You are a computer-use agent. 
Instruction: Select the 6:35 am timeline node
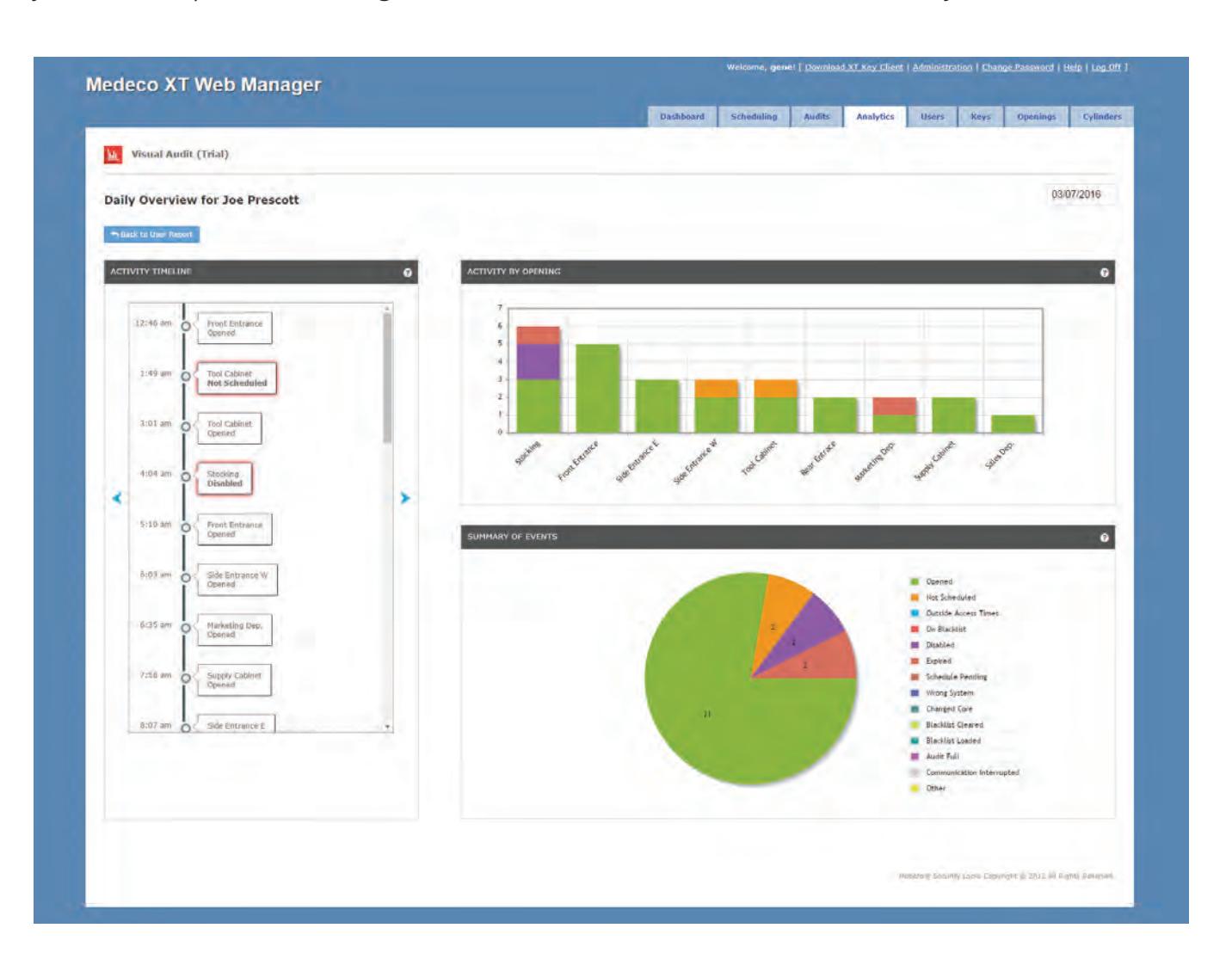click(x=186, y=629)
